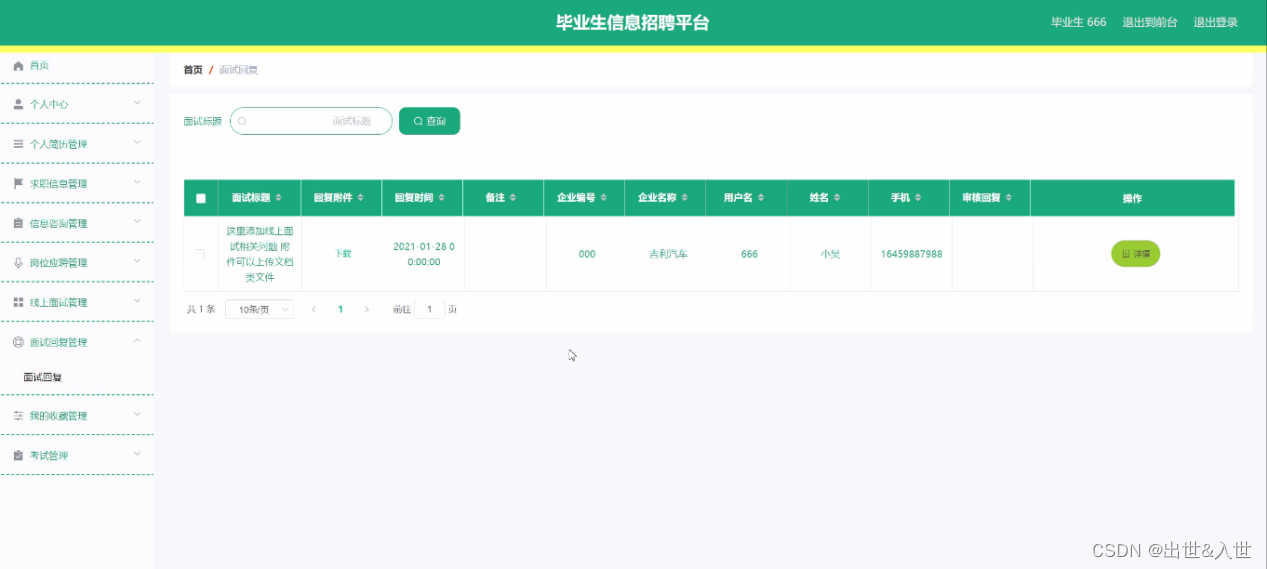The width and height of the screenshot is (1267, 569).
Task: Expand 线上面试管理 menu chevron
Action: point(137,301)
